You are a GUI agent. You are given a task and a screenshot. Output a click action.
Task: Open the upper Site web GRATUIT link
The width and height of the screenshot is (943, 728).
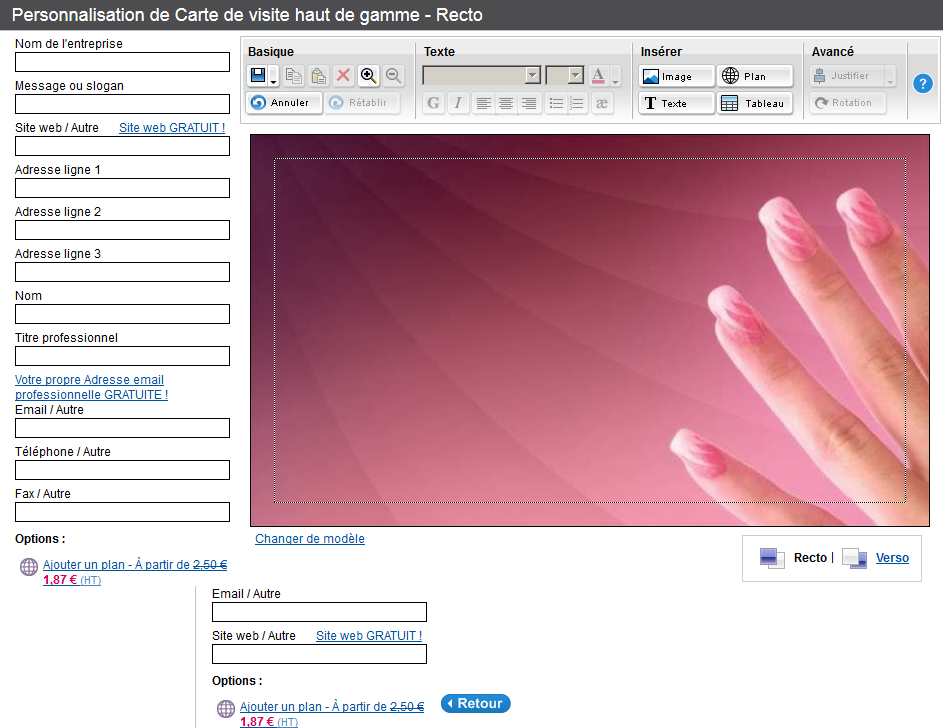[x=172, y=127]
